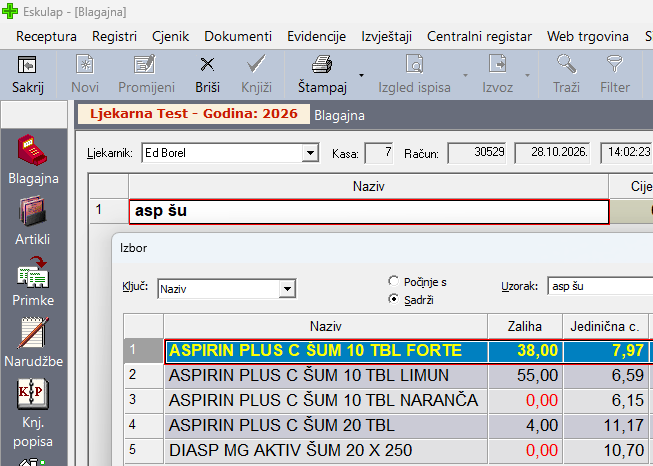Open the Evidencije menu
This screenshot has height=466, width=653.
[317, 37]
